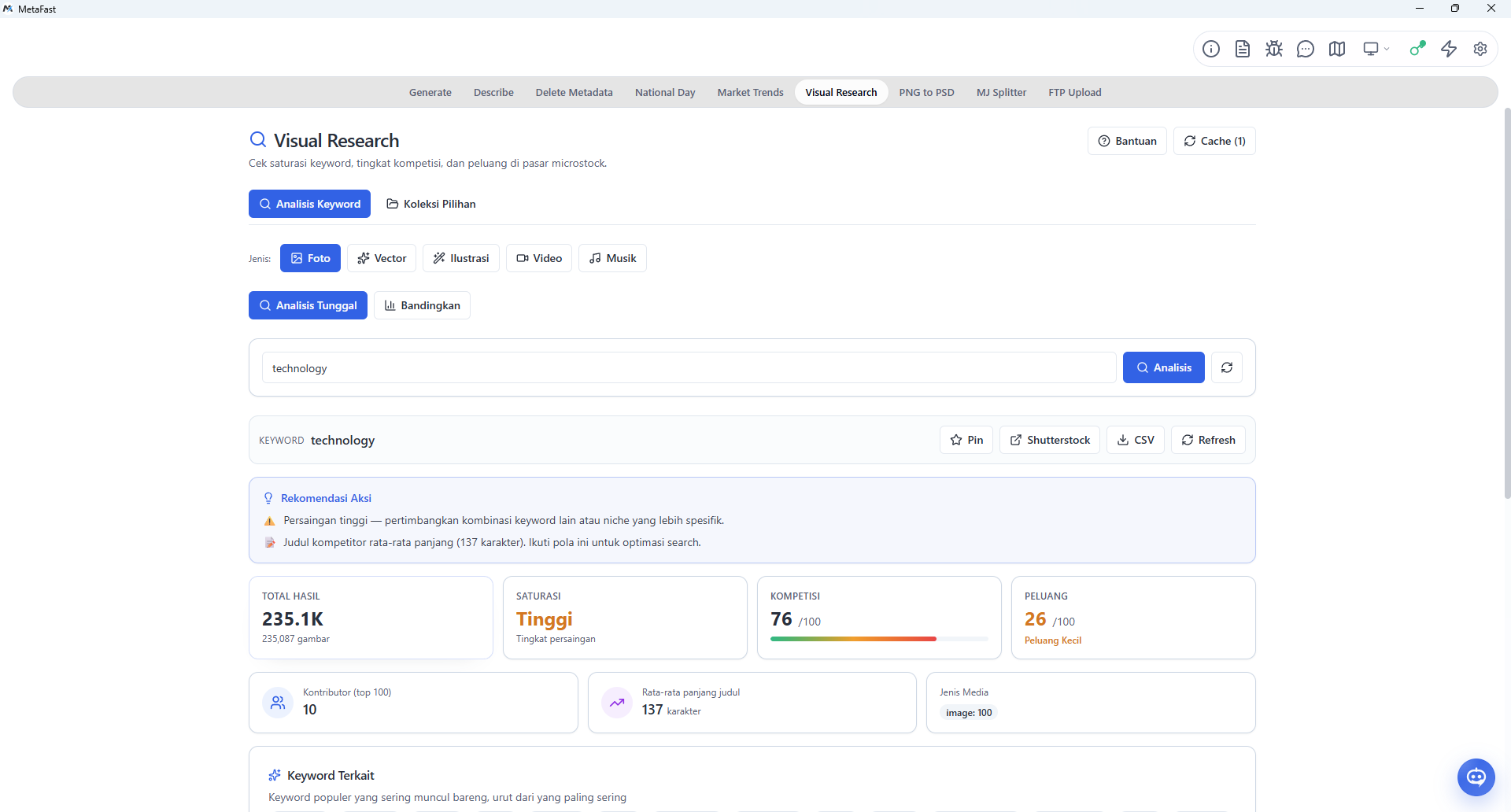Open the info circle icon in top toolbar
This screenshot has height=812, width=1511.
coord(1211,49)
